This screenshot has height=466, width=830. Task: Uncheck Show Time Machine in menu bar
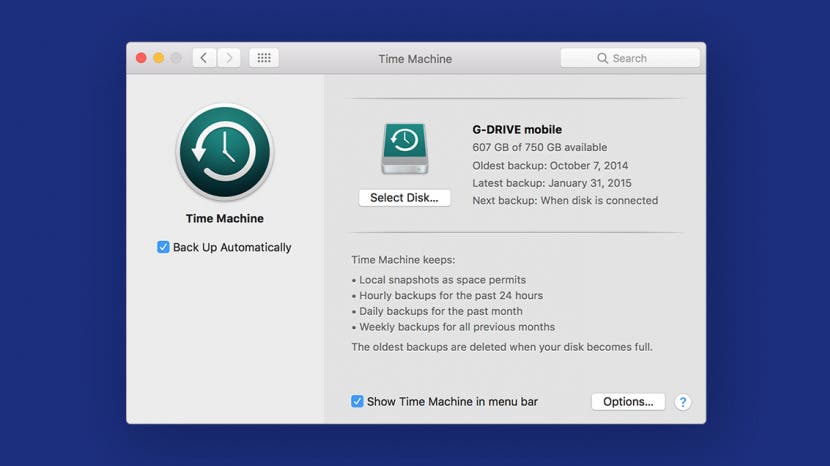[357, 401]
